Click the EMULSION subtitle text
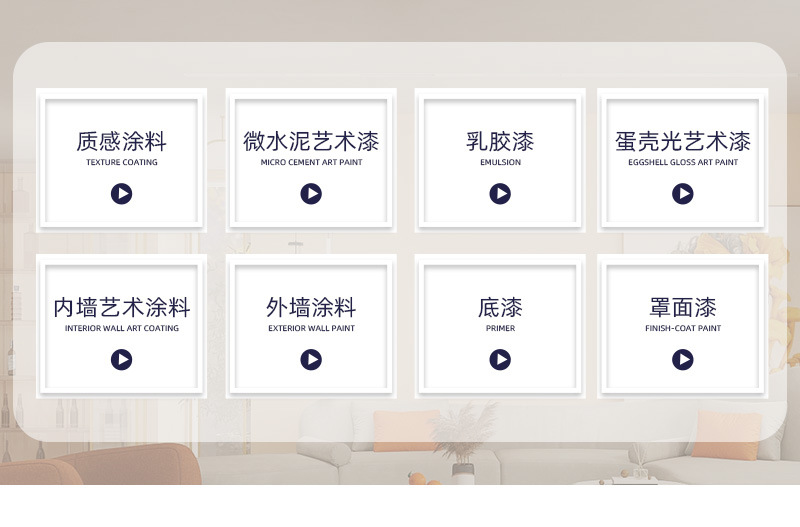 click(x=500, y=162)
